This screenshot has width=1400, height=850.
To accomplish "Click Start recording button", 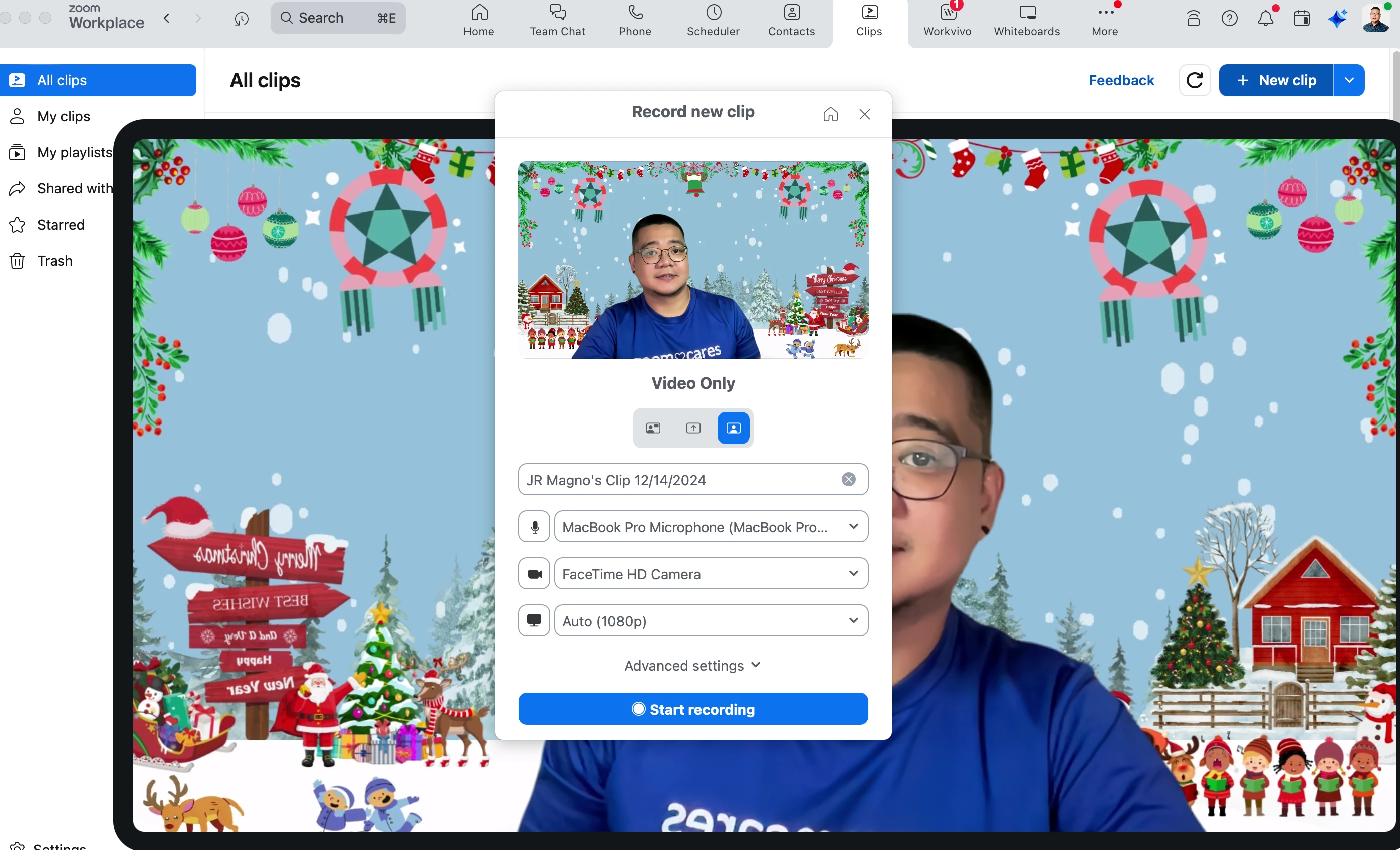I will (x=692, y=709).
